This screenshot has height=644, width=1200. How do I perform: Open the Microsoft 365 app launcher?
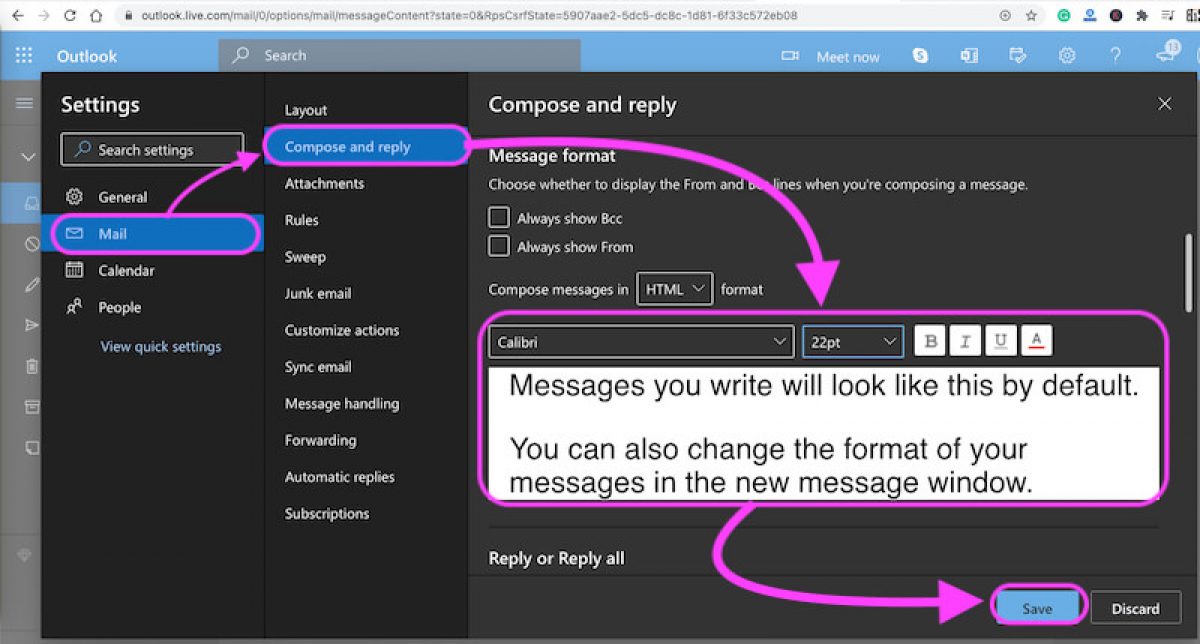click(23, 56)
